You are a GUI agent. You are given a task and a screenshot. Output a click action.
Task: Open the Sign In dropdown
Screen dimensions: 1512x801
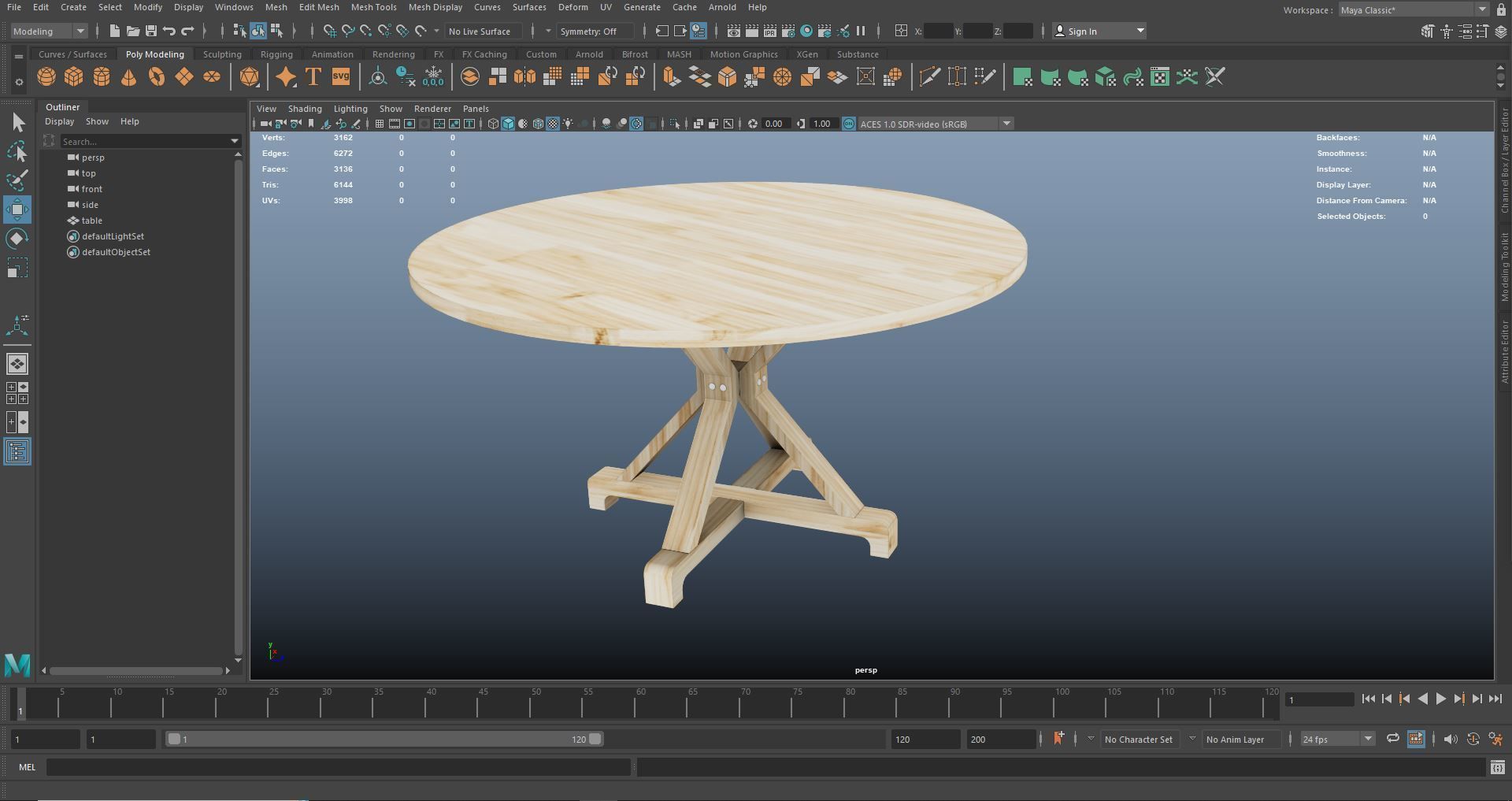pyautogui.click(x=1099, y=32)
